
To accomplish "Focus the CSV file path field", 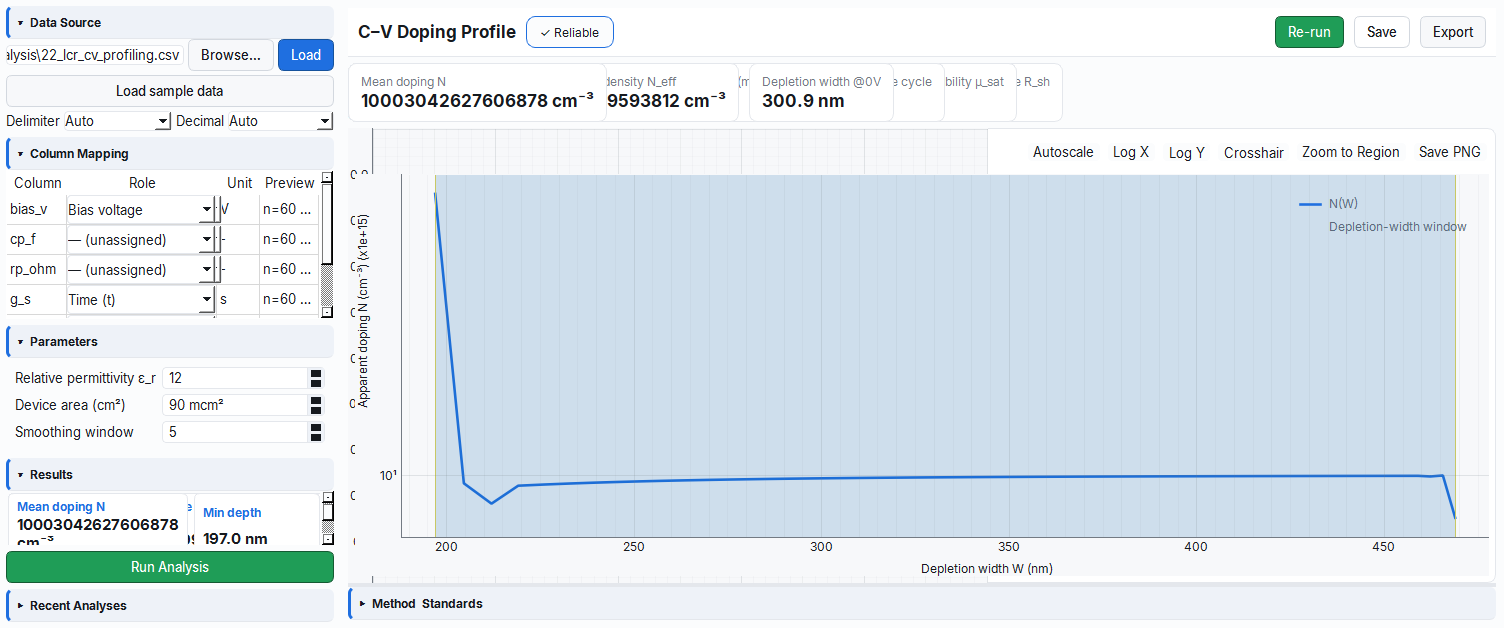I will point(95,55).
